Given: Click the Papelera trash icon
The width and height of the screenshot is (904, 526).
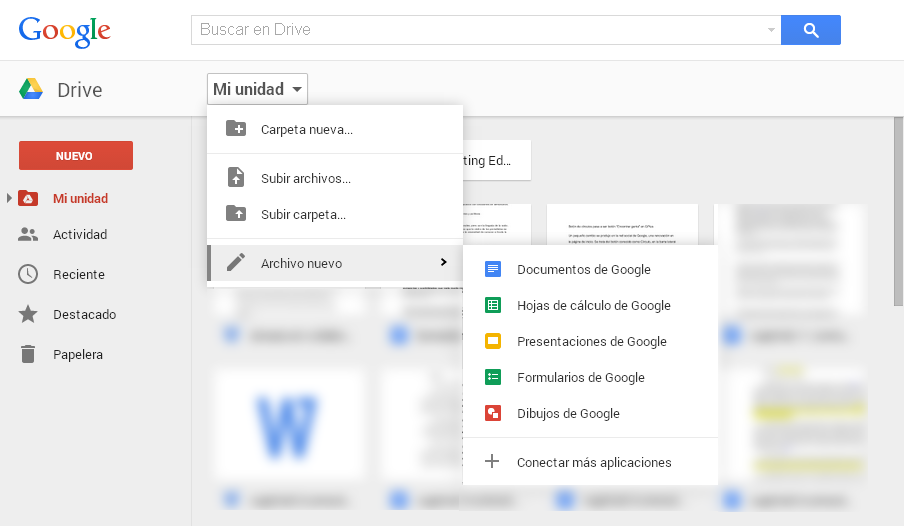Looking at the screenshot, I should tap(28, 354).
